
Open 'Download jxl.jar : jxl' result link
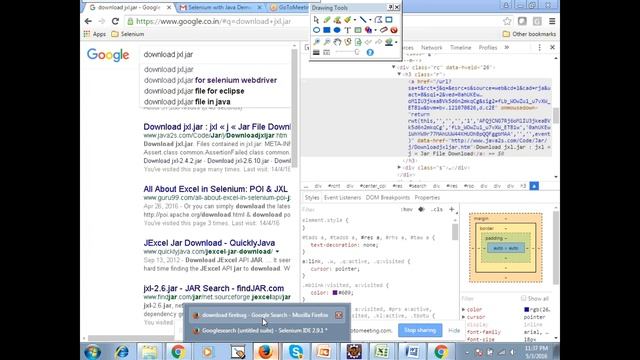coord(217,127)
